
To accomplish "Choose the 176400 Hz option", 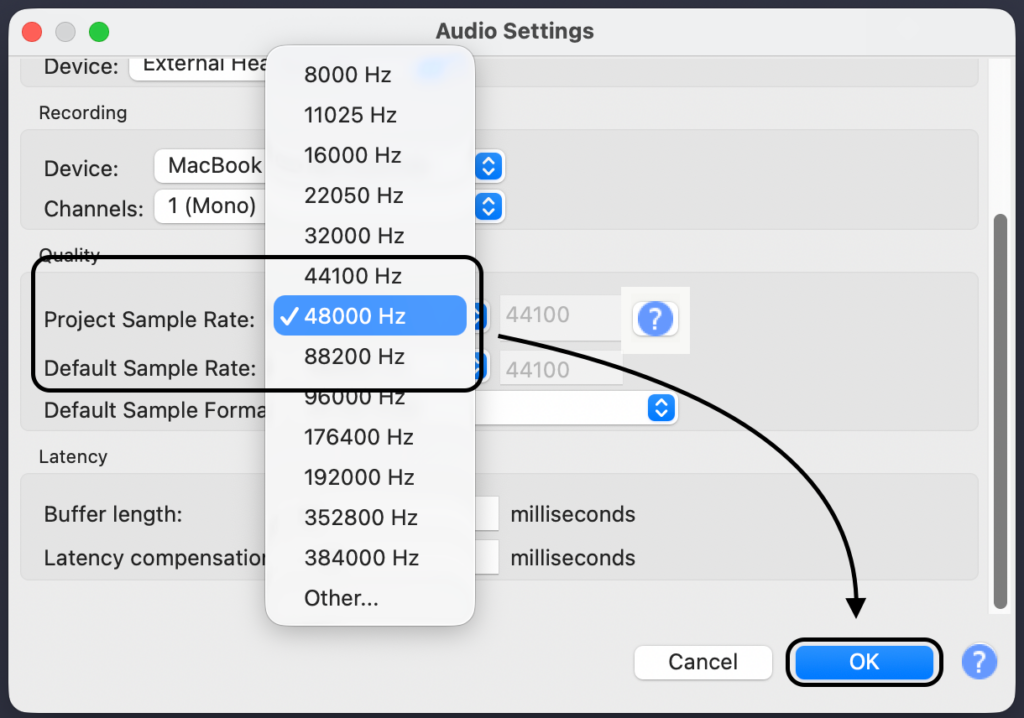I will [x=358, y=437].
